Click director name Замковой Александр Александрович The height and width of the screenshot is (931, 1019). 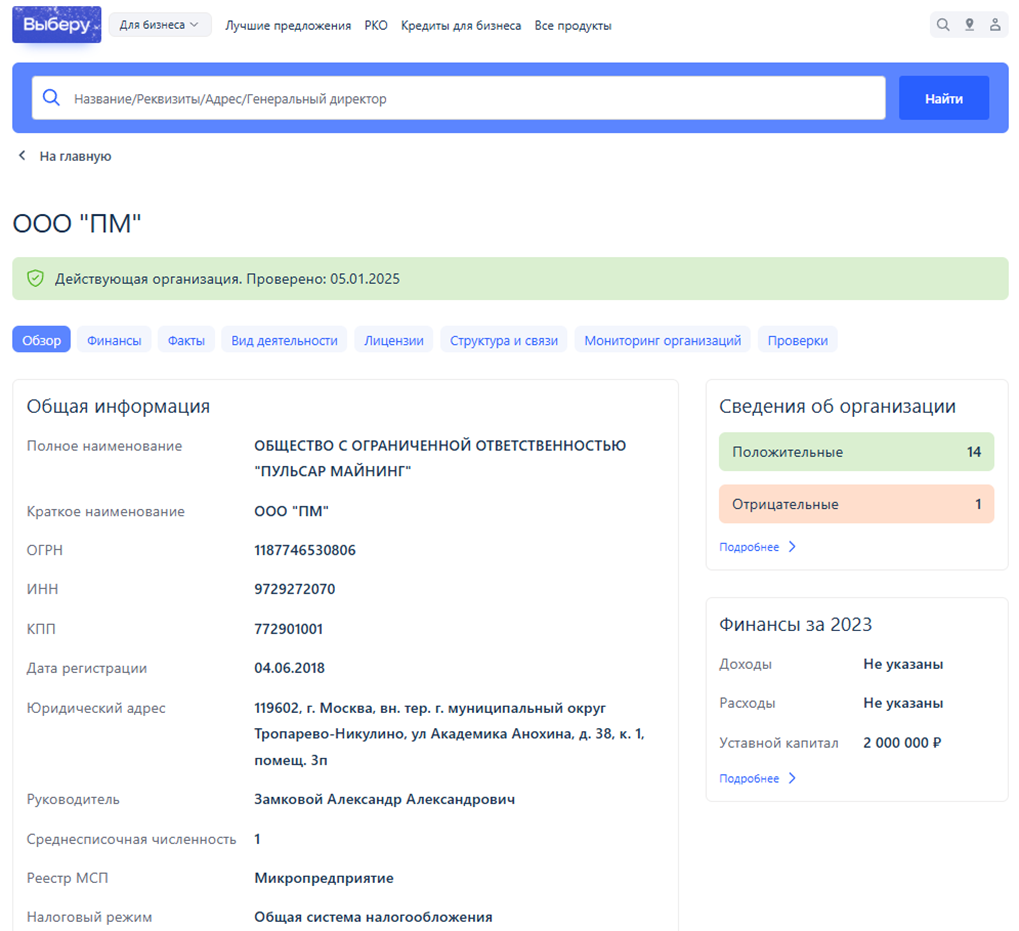pos(384,799)
